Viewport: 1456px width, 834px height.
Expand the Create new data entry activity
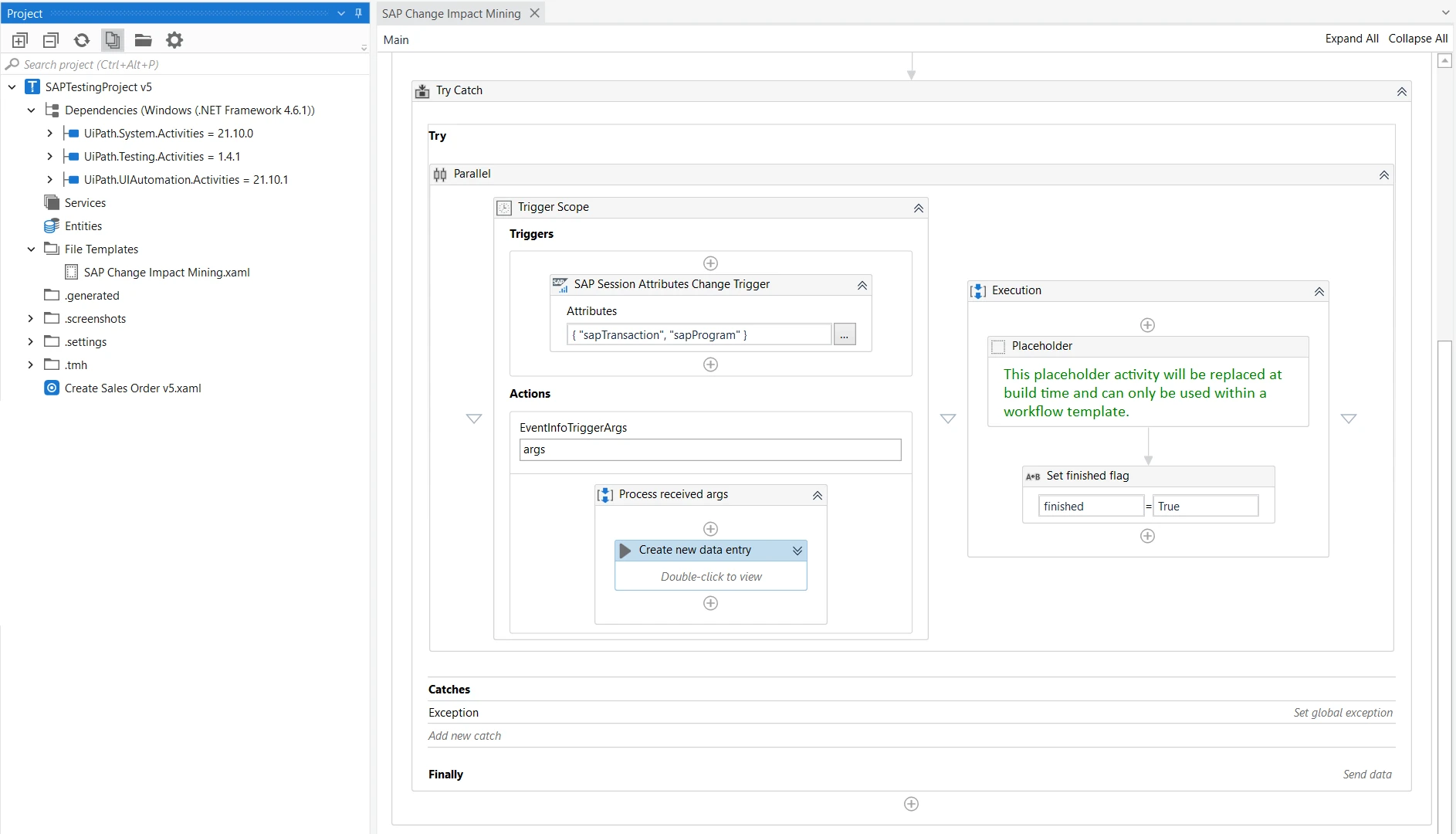[797, 551]
